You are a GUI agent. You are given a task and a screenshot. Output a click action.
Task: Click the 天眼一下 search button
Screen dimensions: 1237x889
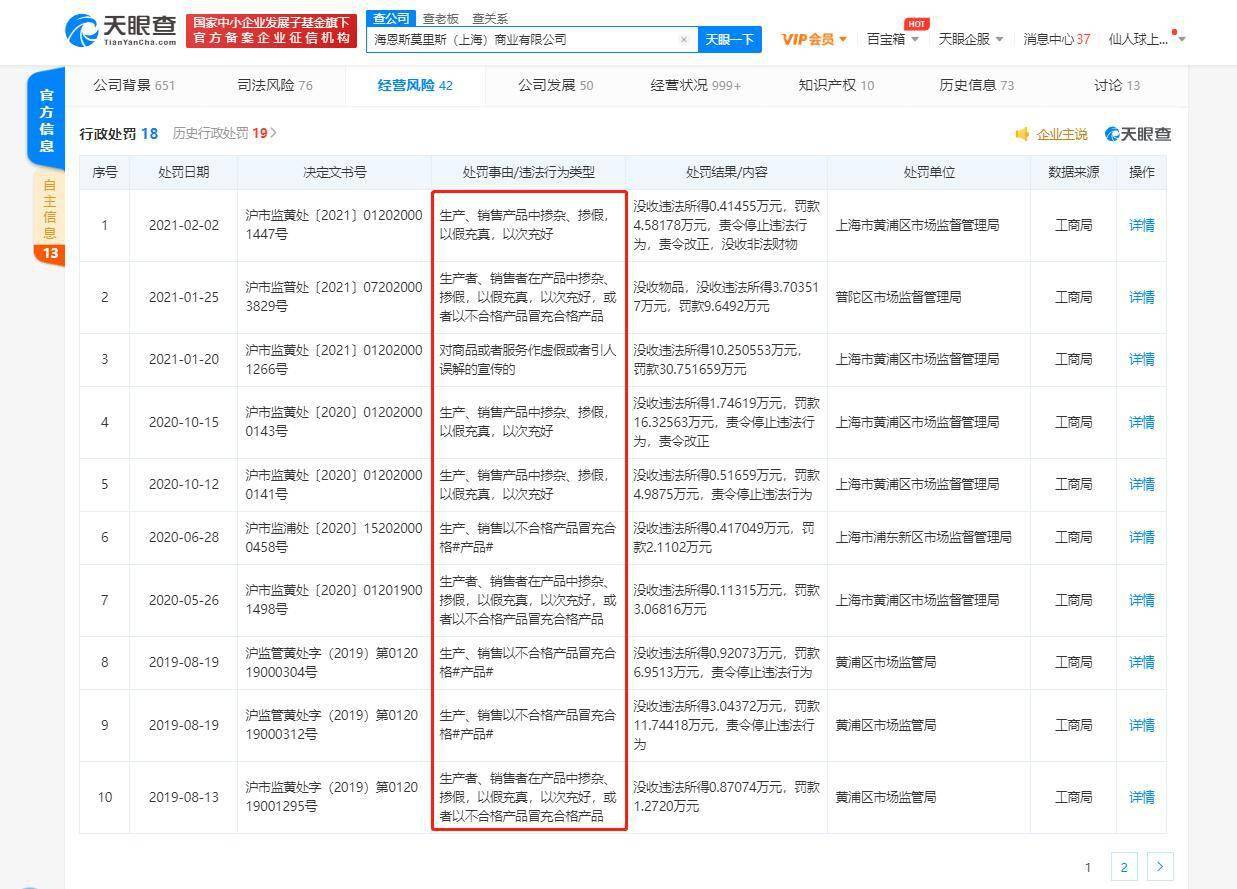click(729, 40)
